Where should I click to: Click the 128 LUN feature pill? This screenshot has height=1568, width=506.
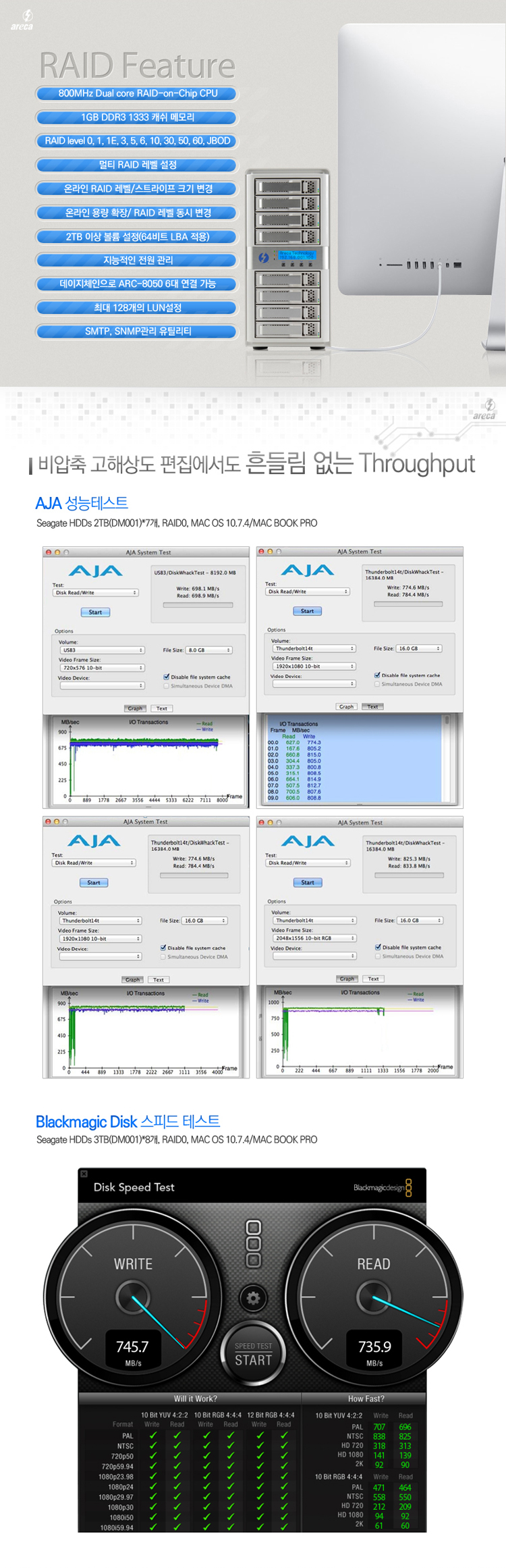[138, 308]
